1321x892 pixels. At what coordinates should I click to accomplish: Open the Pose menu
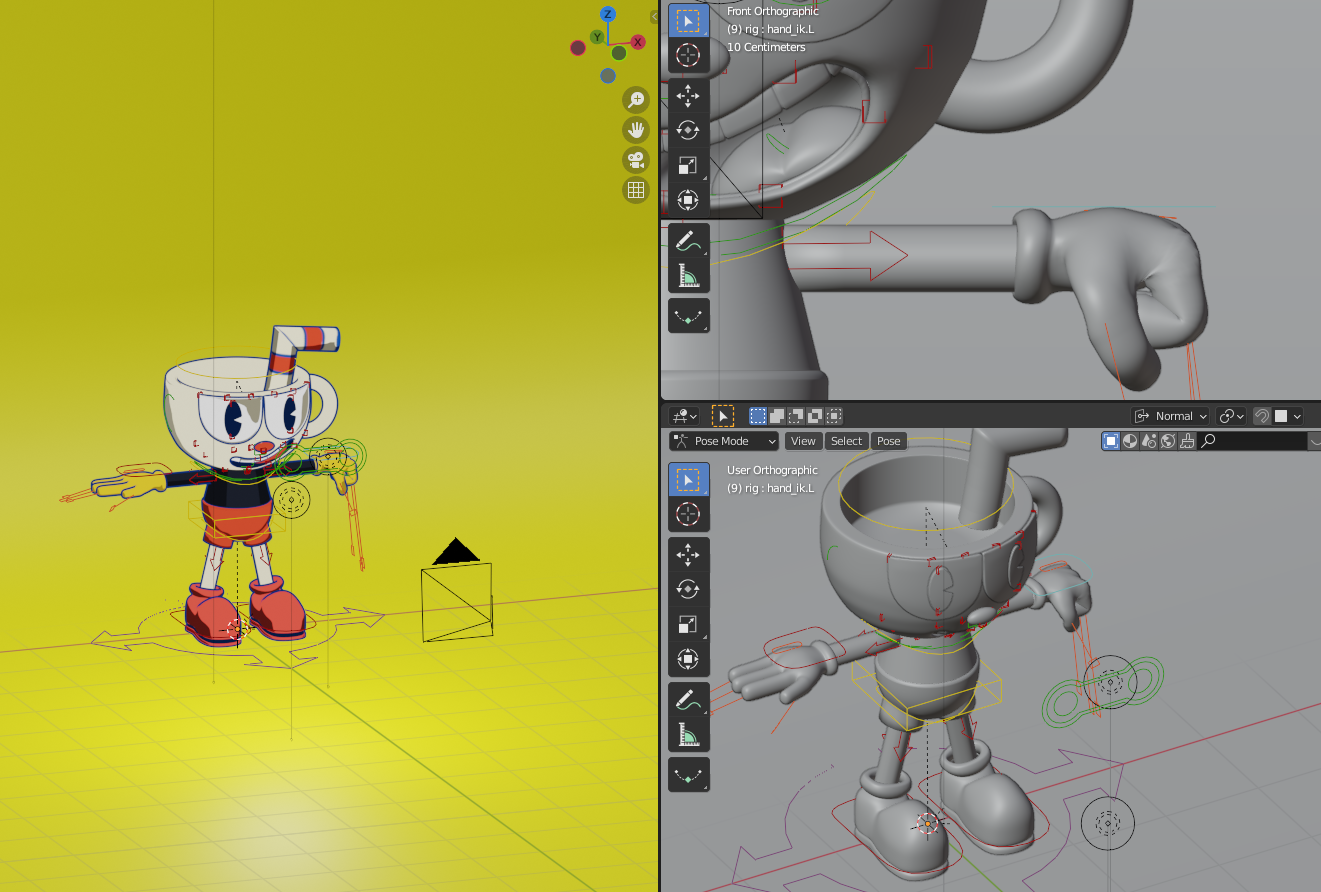[x=888, y=441]
